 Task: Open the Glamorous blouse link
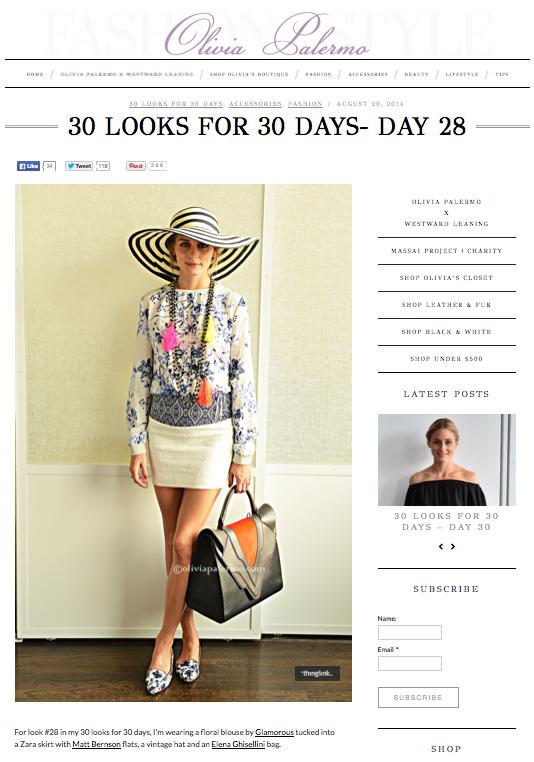pyautogui.click(x=275, y=732)
